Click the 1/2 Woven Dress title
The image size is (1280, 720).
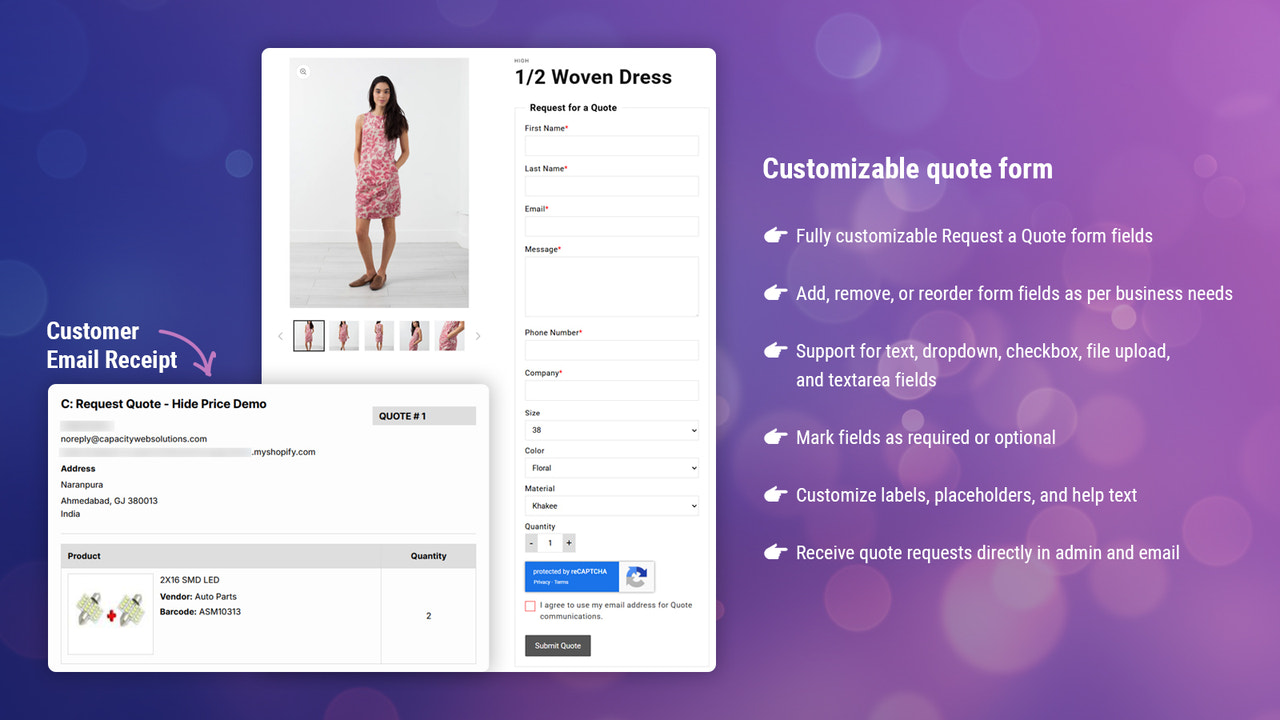(x=593, y=77)
